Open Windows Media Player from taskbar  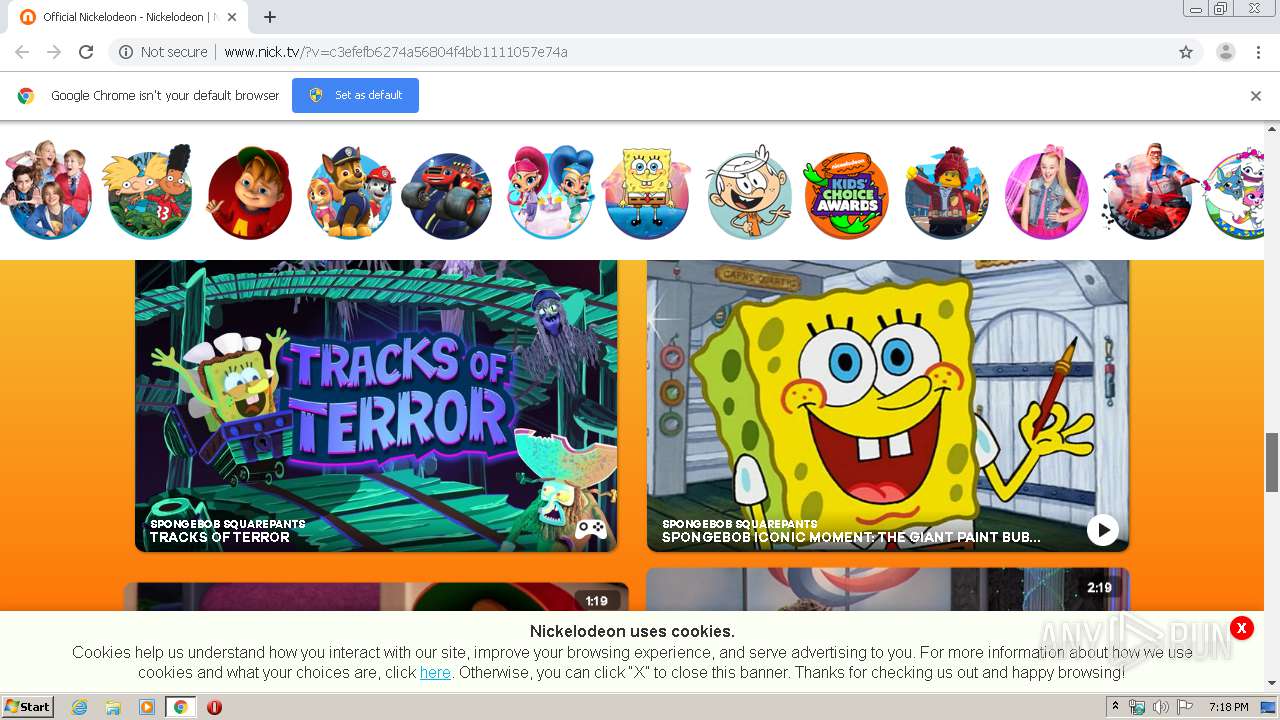click(147, 707)
